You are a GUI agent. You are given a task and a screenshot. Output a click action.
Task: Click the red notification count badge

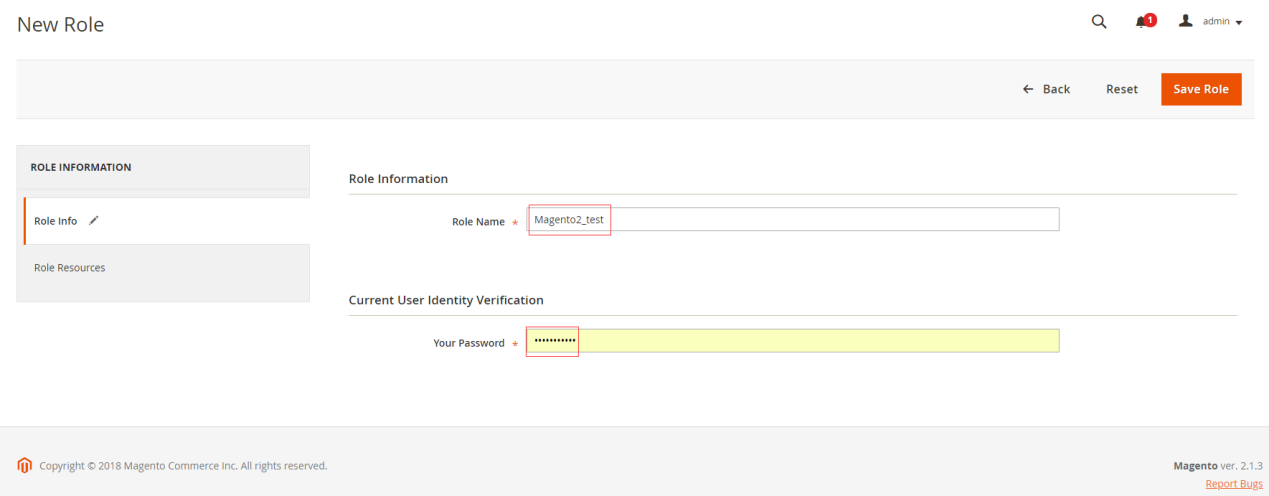tap(1150, 19)
